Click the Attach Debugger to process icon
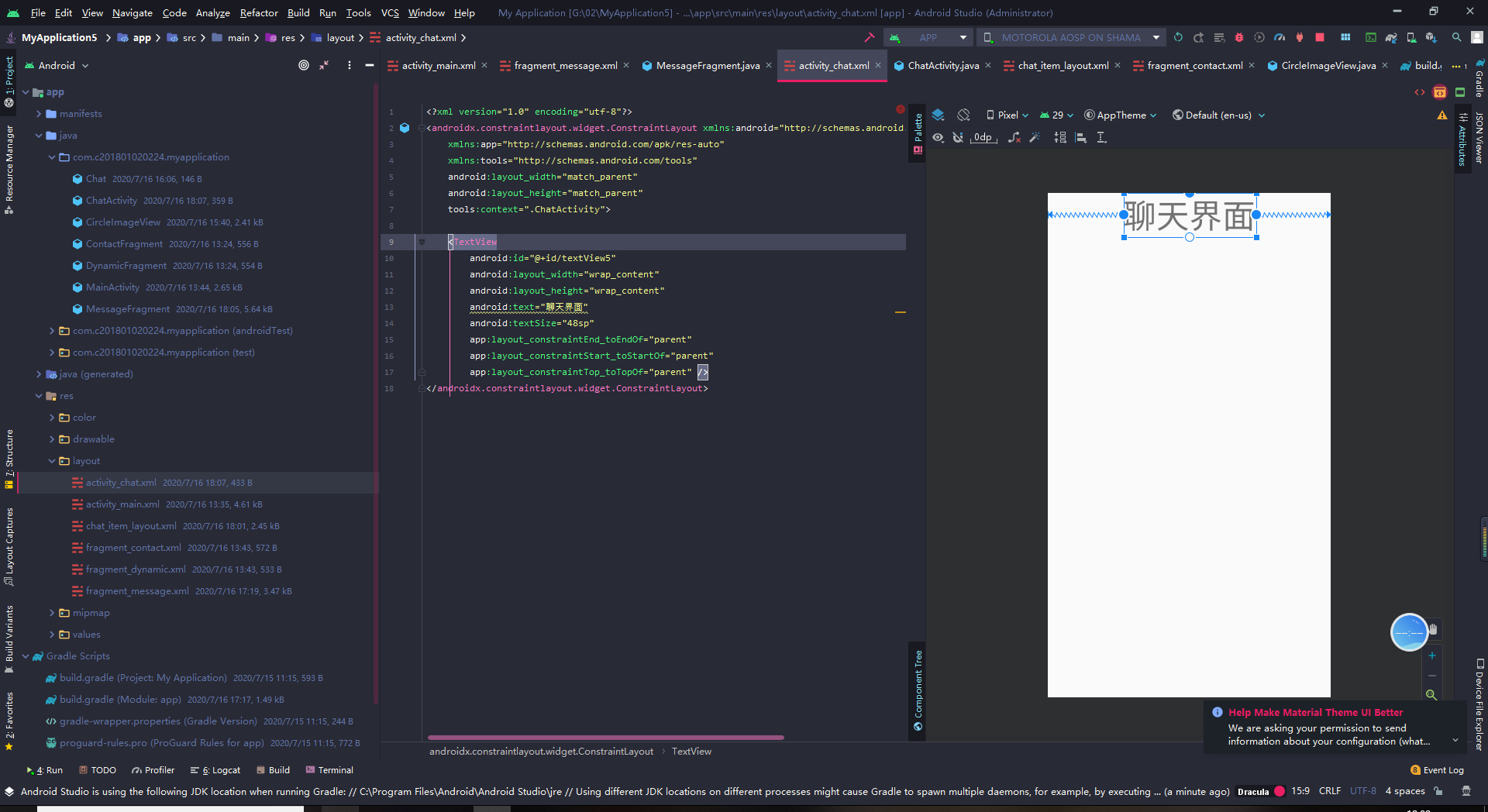This screenshot has width=1488, height=812. (x=1300, y=37)
